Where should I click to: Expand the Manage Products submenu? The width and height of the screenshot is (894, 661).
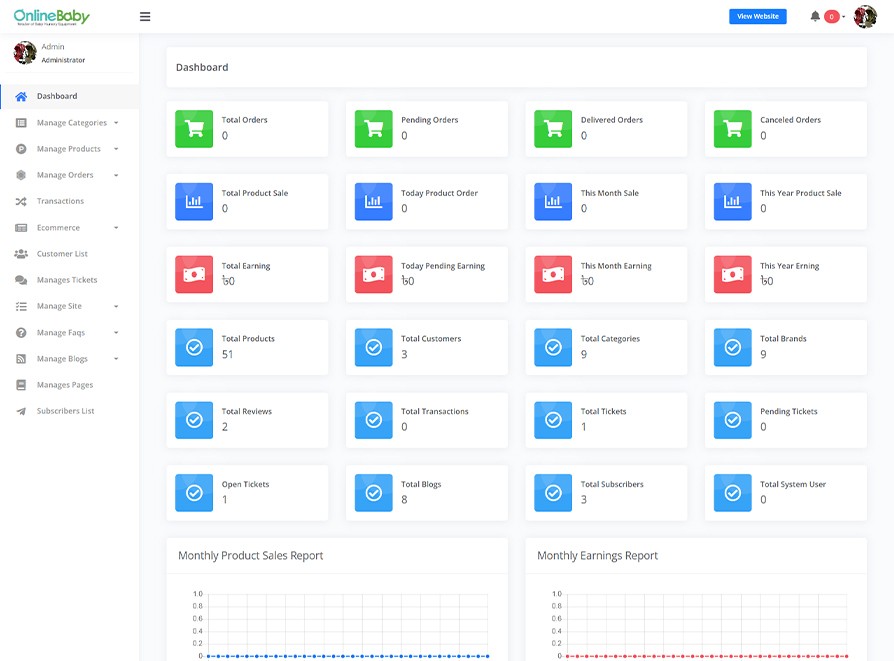(x=68, y=149)
